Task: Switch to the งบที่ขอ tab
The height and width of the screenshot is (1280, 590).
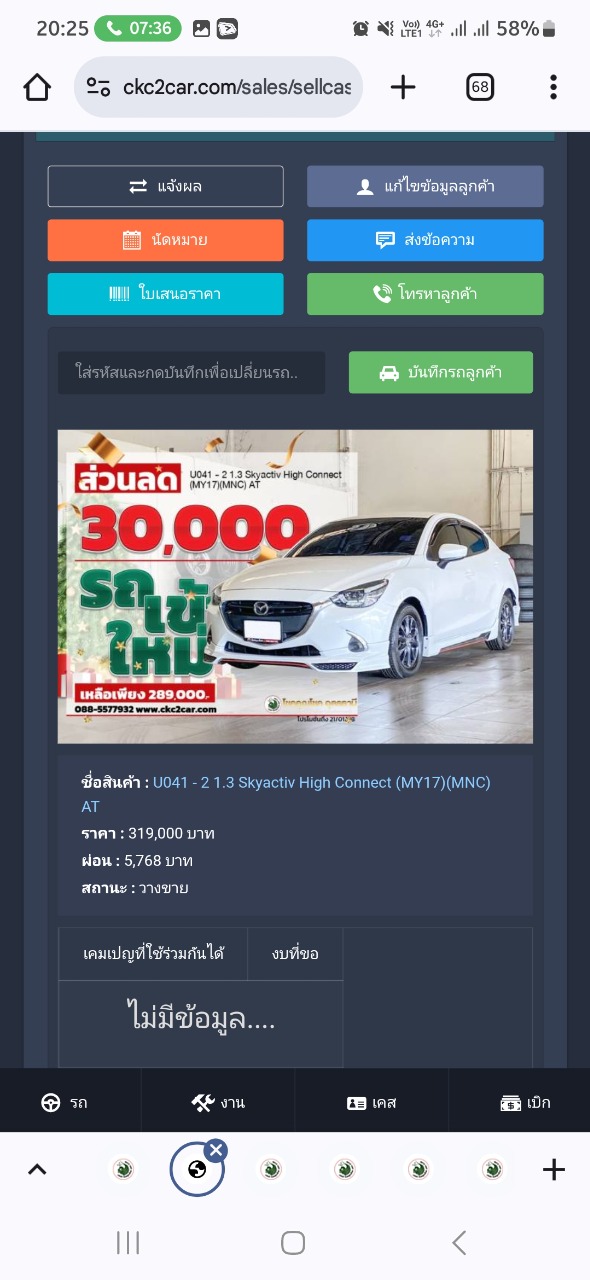Action: [x=295, y=954]
